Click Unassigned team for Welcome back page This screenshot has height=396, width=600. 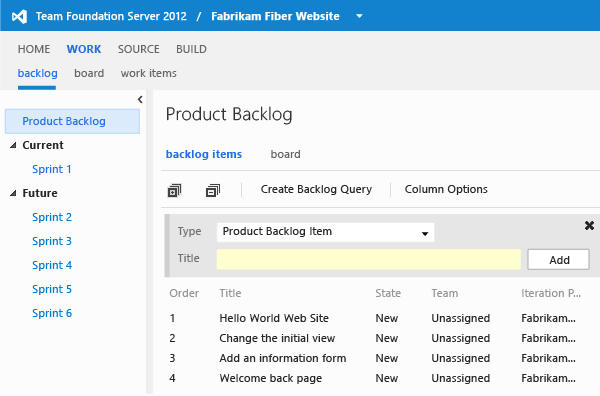461,378
